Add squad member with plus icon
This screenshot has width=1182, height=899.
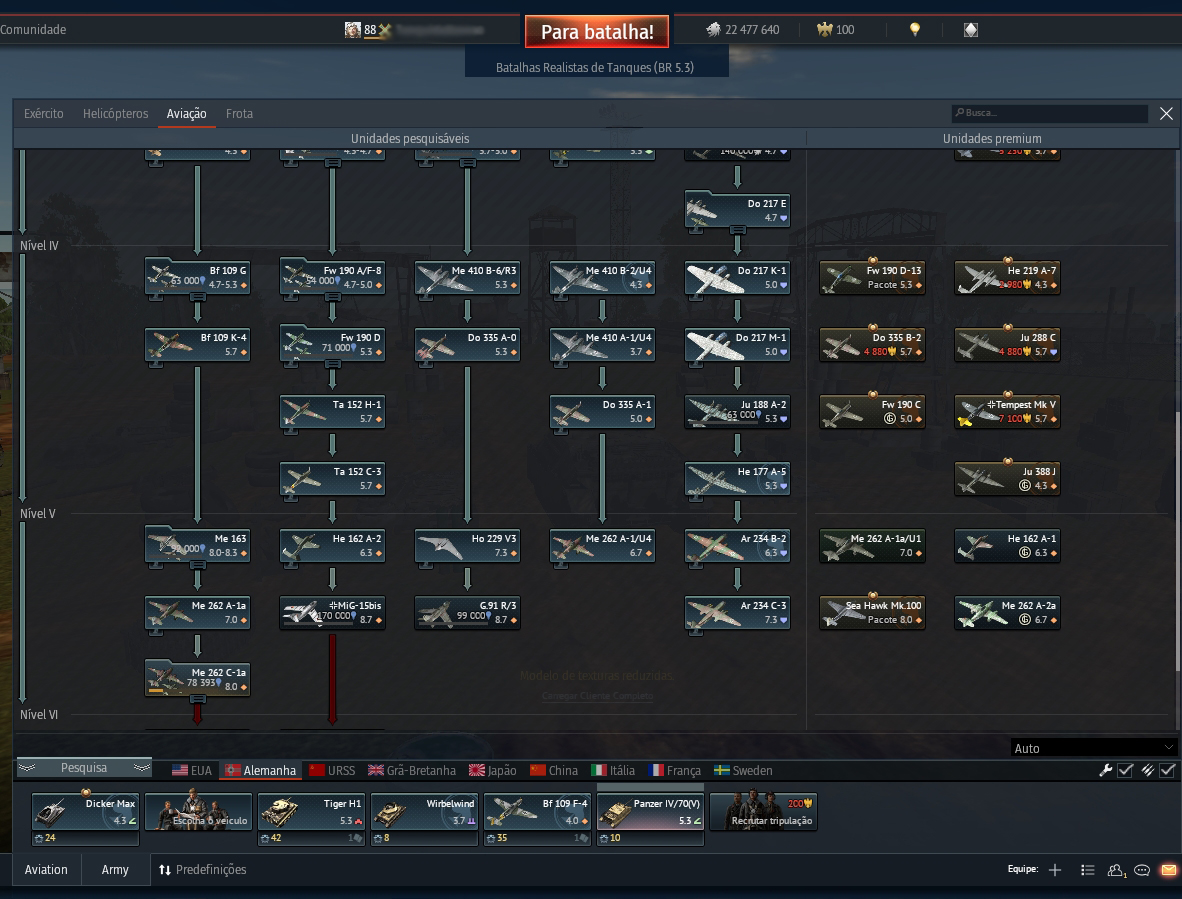(1055, 870)
